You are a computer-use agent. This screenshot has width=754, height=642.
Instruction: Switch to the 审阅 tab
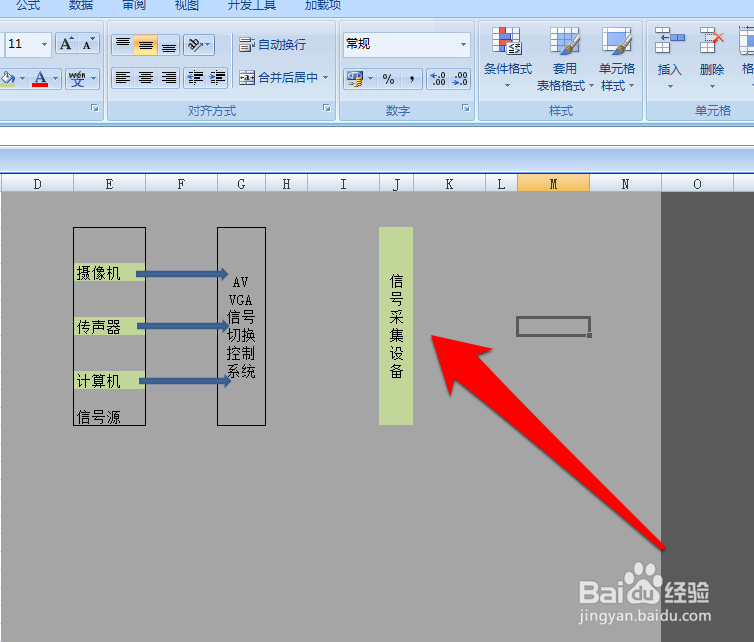point(134,5)
